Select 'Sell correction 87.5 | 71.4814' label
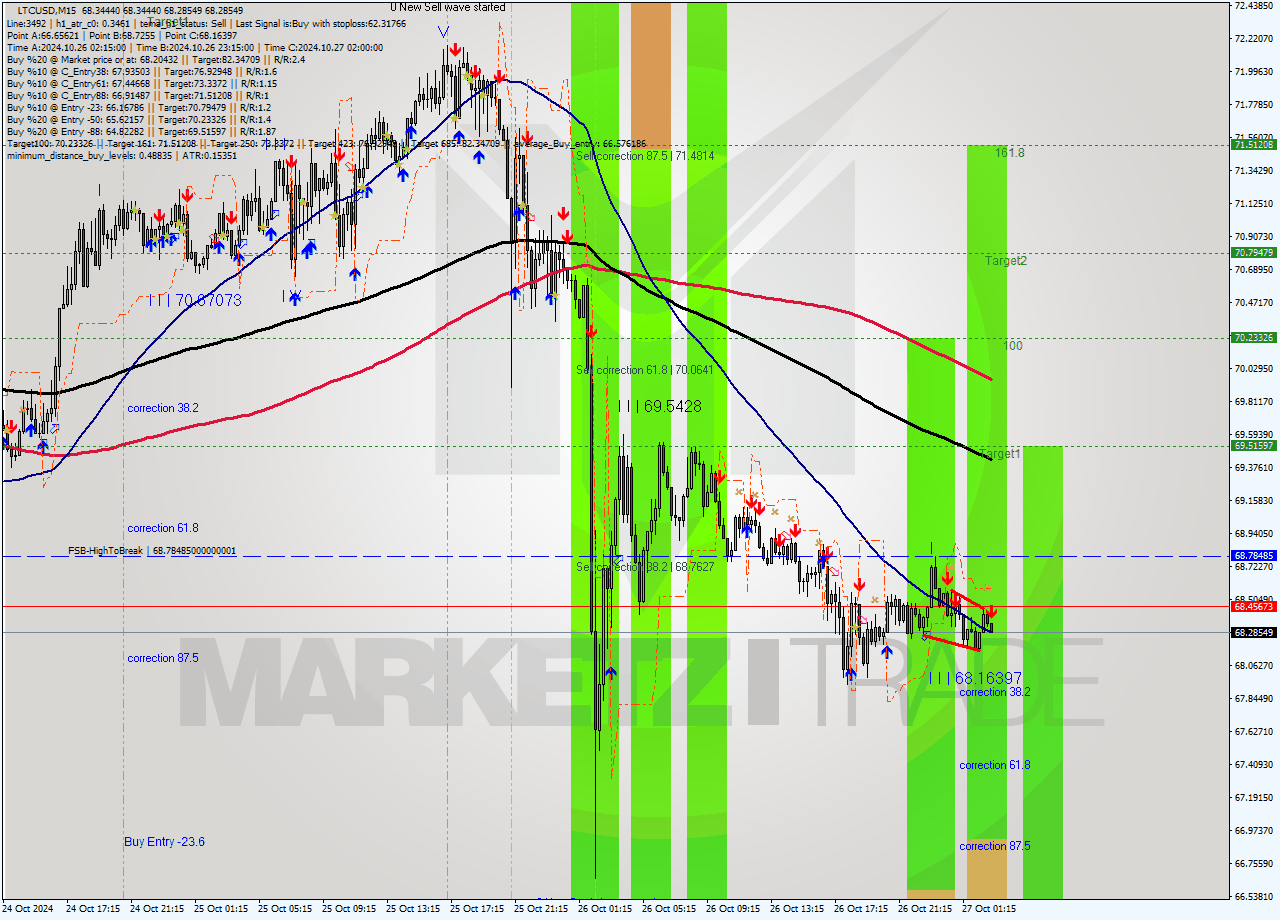 (x=645, y=156)
